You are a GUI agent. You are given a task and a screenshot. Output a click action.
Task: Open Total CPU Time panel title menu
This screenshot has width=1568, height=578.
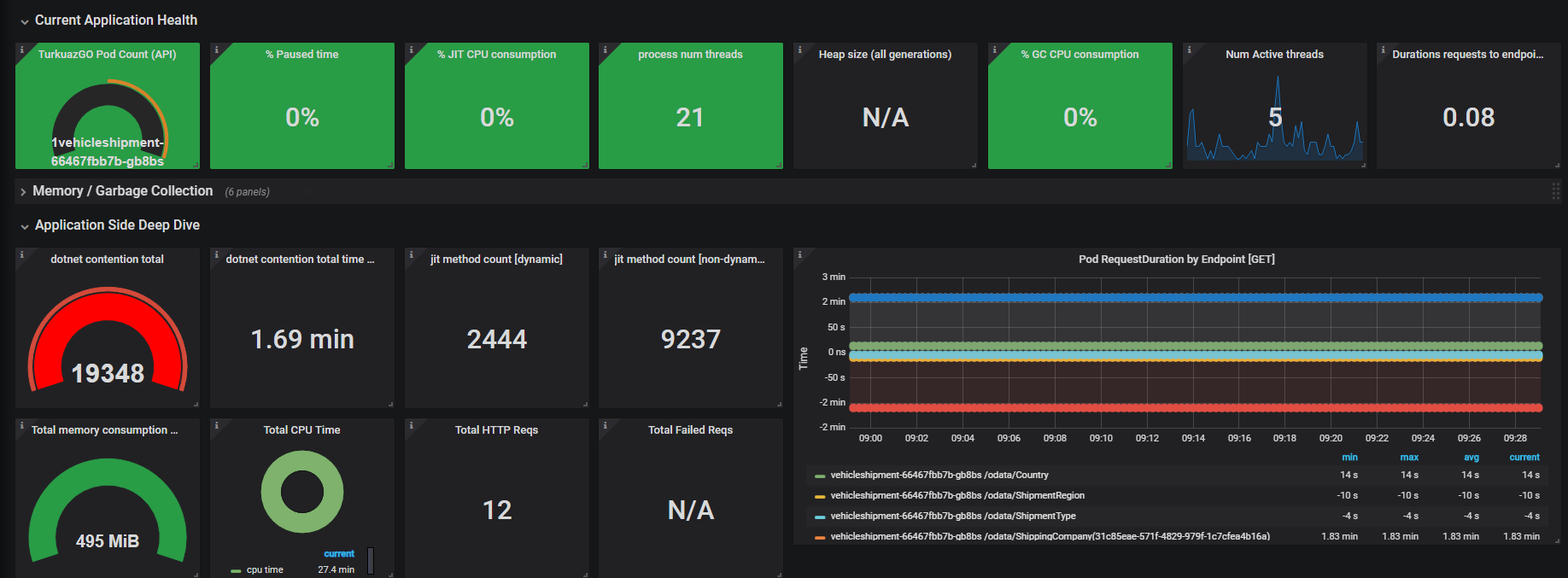tap(302, 429)
